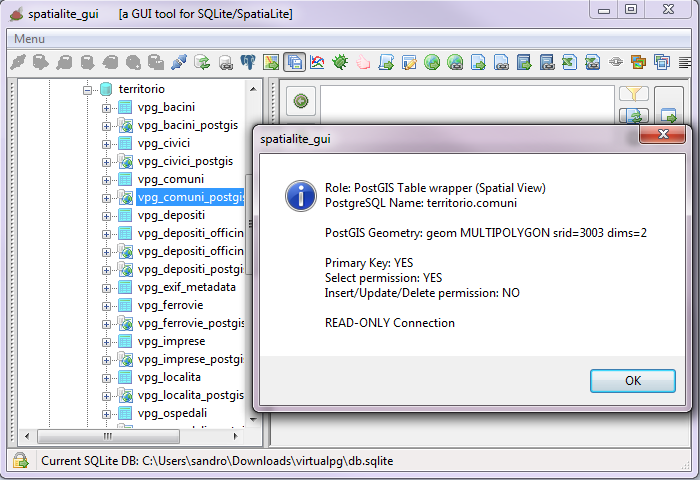Click the script-with-green-arrow toolbar icon

[386, 62]
